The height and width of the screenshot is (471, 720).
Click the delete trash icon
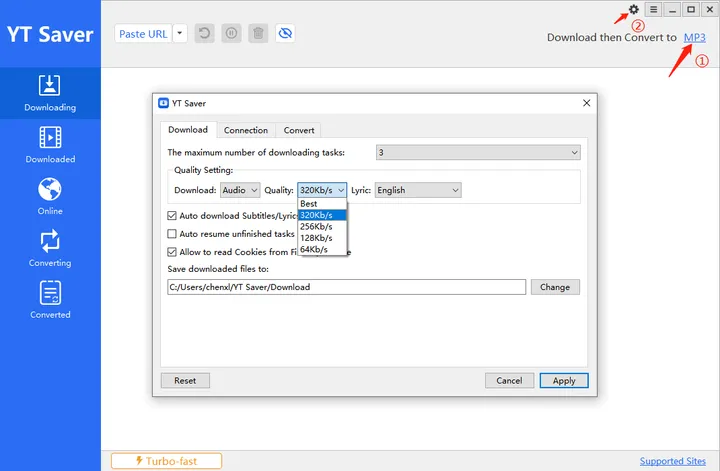tap(258, 34)
